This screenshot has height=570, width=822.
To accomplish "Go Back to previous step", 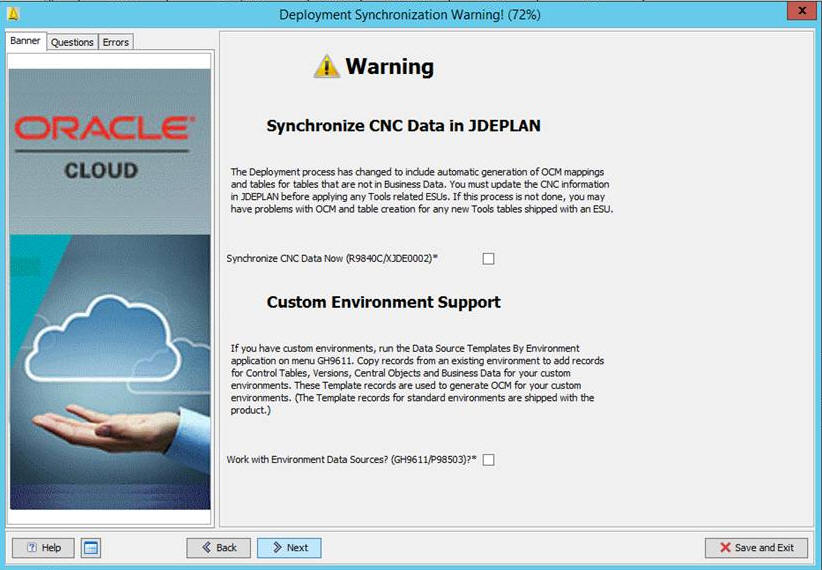I will (219, 547).
